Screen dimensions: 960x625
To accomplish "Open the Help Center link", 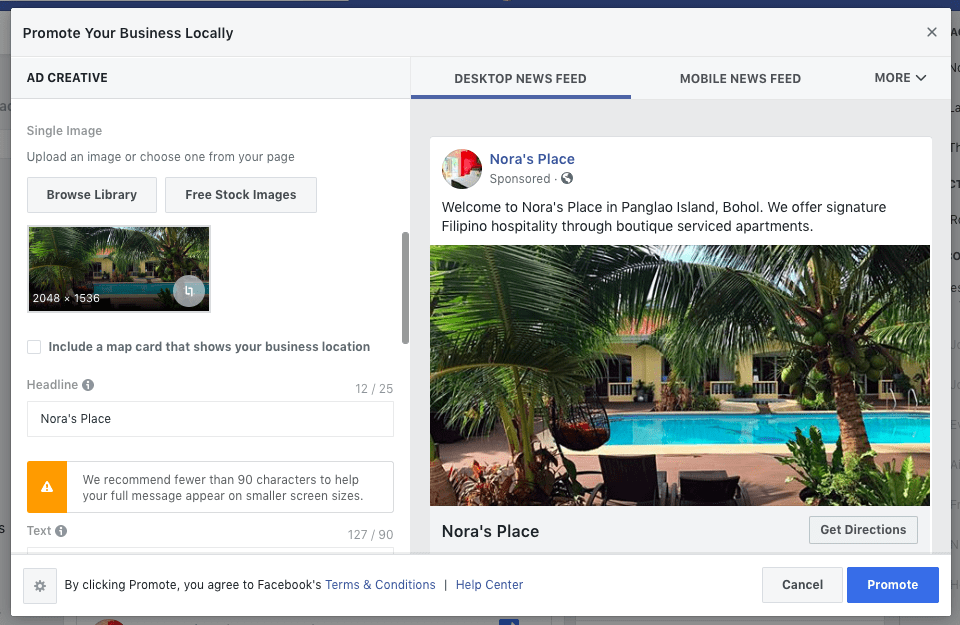I will point(489,585).
